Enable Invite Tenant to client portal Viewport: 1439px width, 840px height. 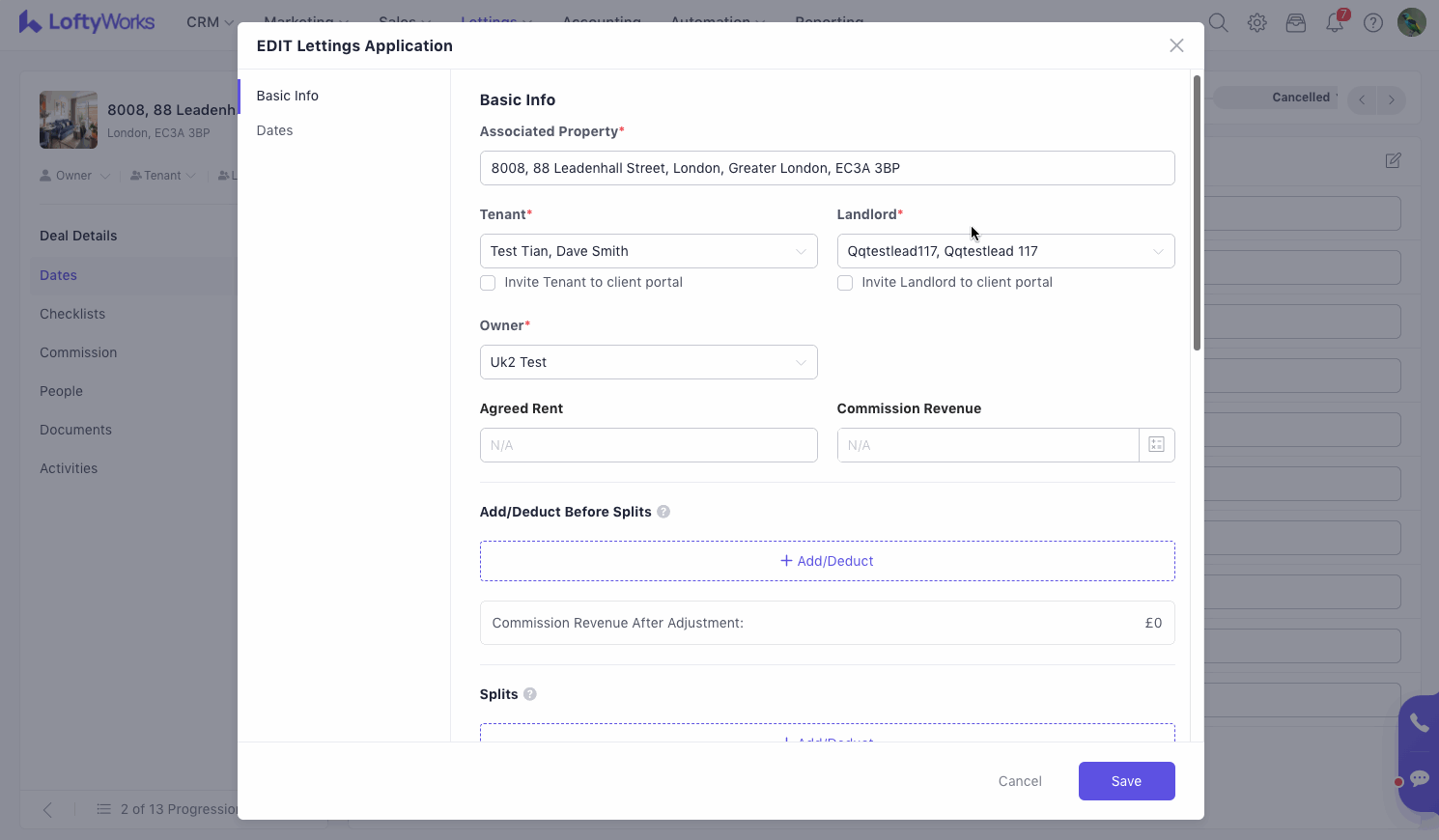click(x=488, y=283)
